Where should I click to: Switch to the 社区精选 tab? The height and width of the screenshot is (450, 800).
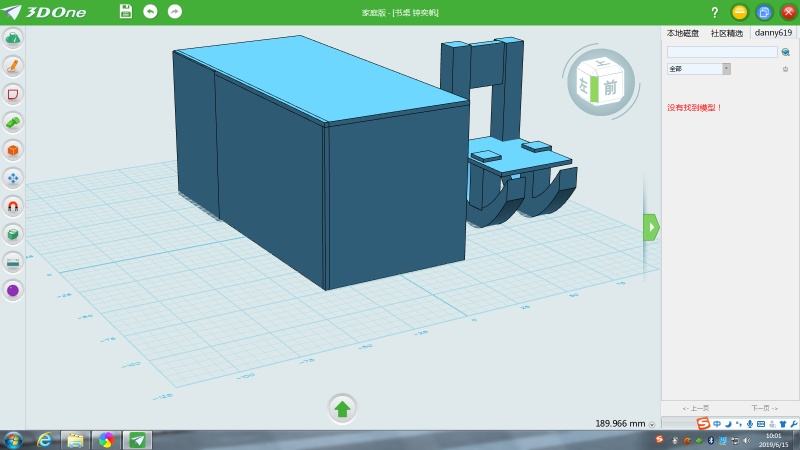tap(727, 33)
